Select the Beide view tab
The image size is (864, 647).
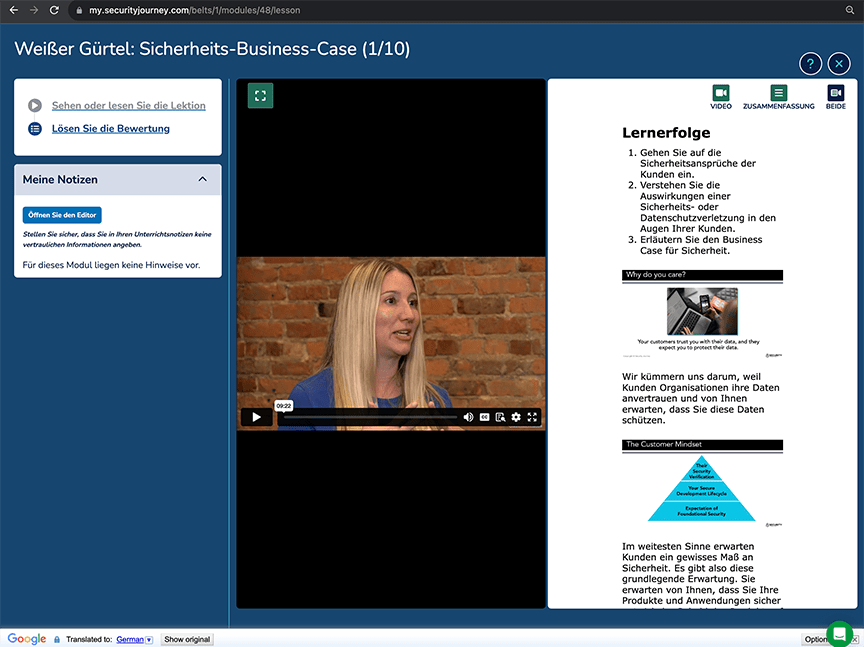[x=835, y=97]
